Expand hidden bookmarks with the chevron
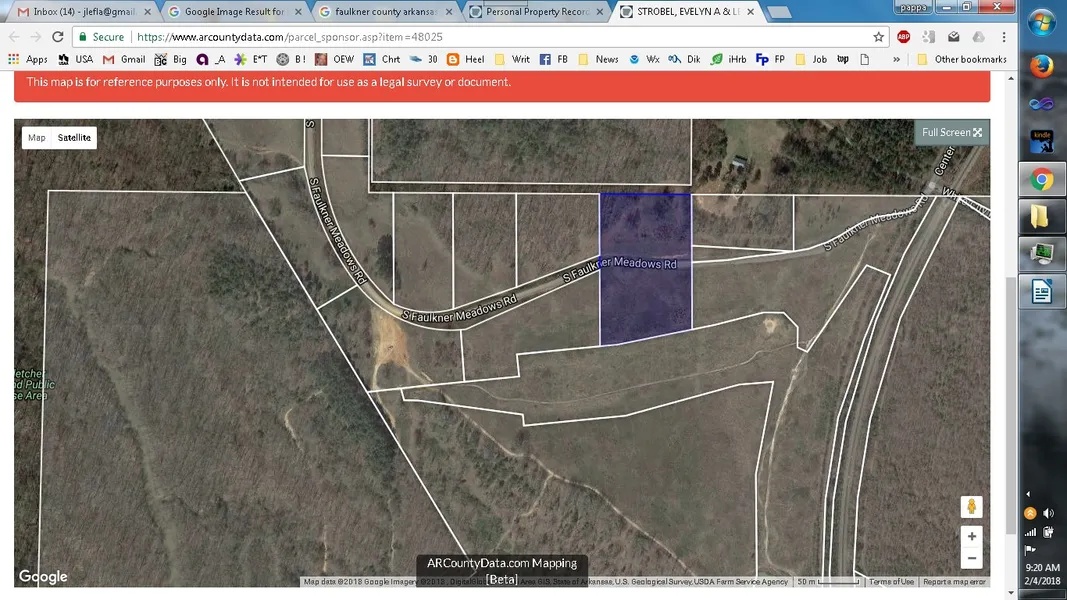1067x600 pixels. (896, 60)
